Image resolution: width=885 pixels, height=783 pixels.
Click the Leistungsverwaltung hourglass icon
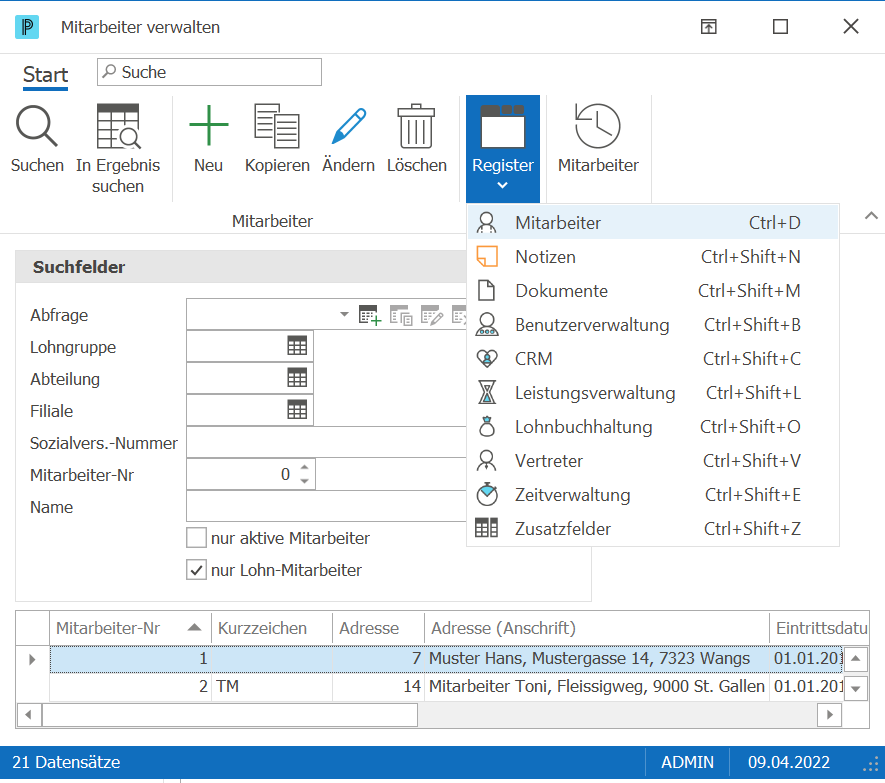click(x=487, y=392)
